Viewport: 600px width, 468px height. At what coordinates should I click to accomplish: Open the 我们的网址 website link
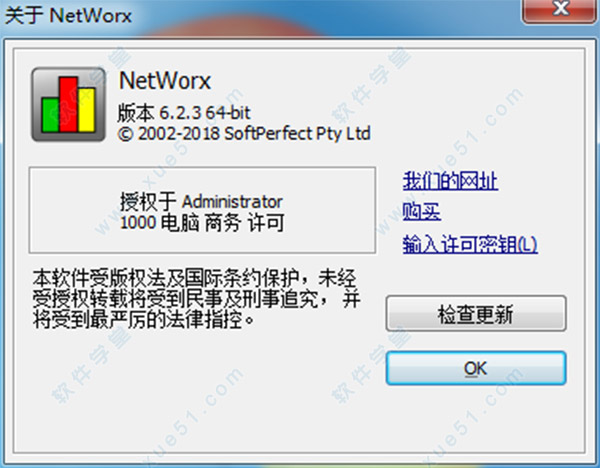pyautogui.click(x=450, y=181)
